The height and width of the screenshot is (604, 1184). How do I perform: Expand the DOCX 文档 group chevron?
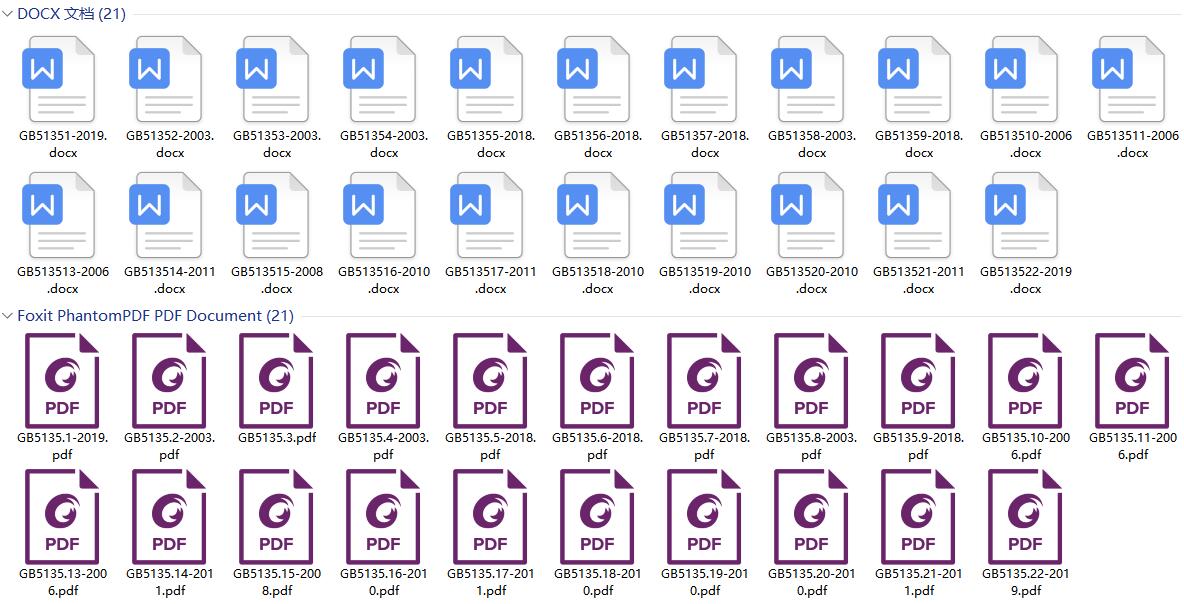(8, 15)
